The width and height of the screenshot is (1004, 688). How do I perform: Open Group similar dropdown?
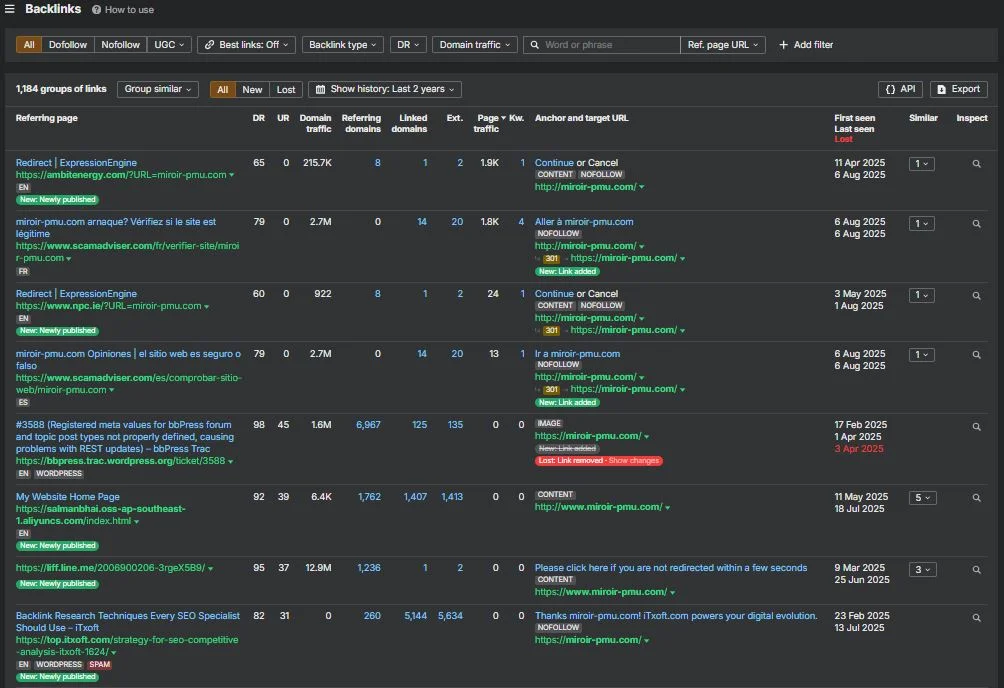tap(158, 89)
